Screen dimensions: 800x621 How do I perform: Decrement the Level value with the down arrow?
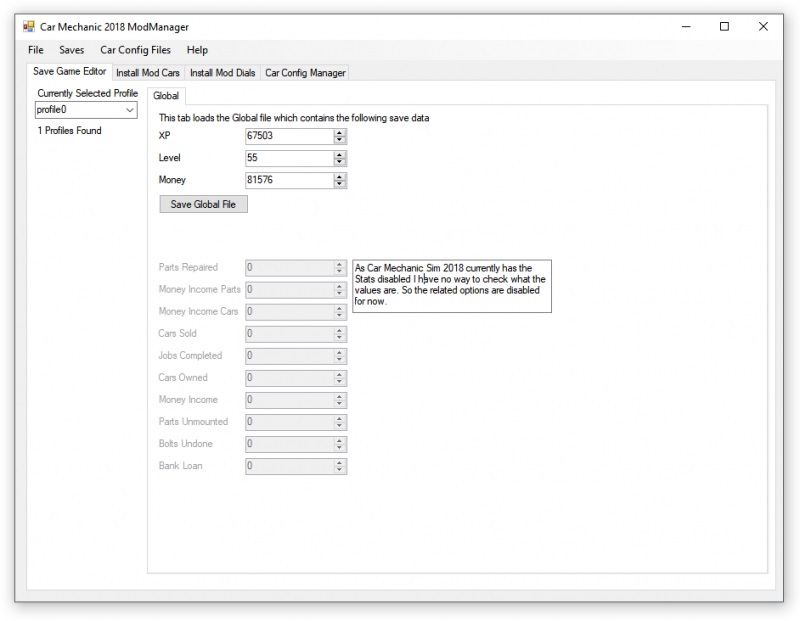point(338,161)
